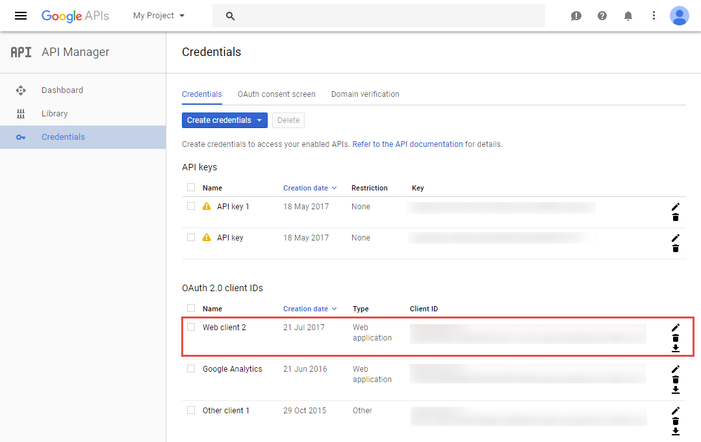This screenshot has height=442, width=701.
Task: Switch to the OAuth consent screen tab
Action: 276,94
